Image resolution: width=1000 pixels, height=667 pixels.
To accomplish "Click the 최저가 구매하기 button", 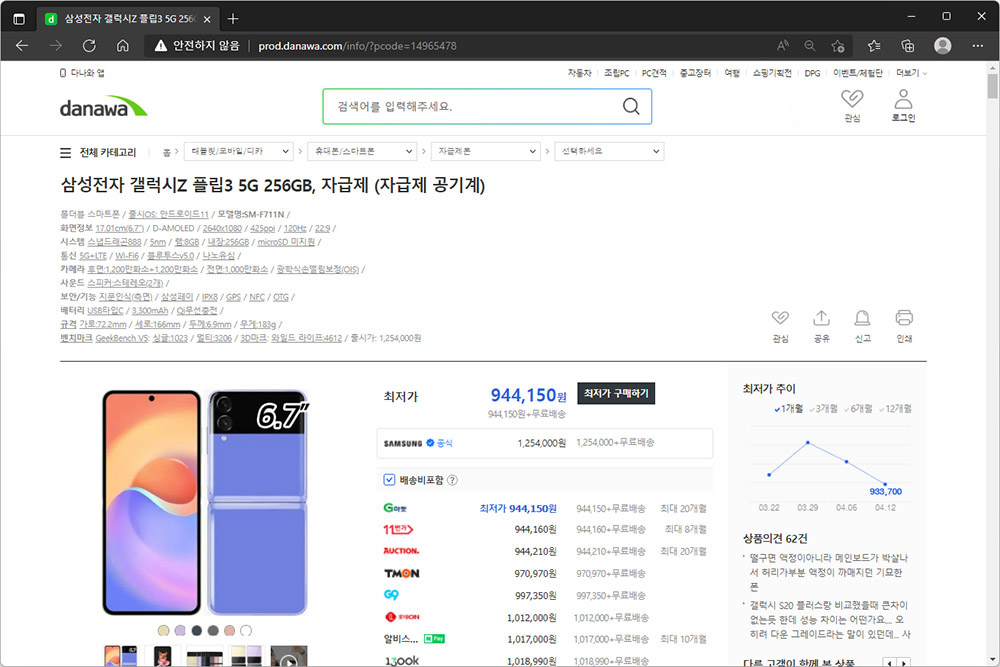I will (616, 393).
